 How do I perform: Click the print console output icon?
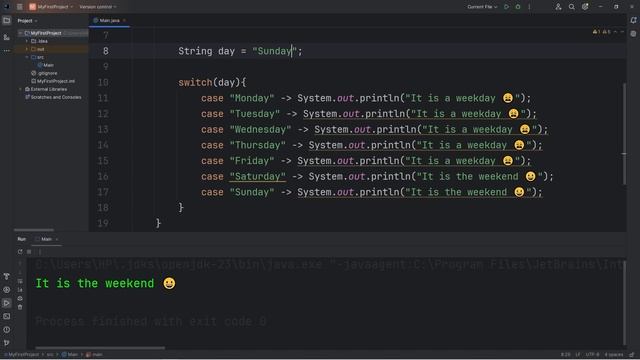(20, 298)
